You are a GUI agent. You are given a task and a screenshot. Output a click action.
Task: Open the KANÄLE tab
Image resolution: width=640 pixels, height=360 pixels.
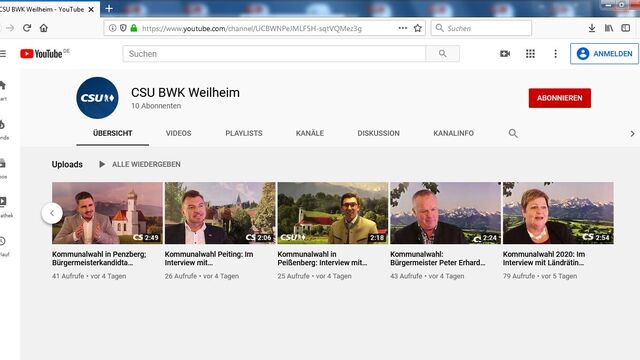[x=310, y=133]
